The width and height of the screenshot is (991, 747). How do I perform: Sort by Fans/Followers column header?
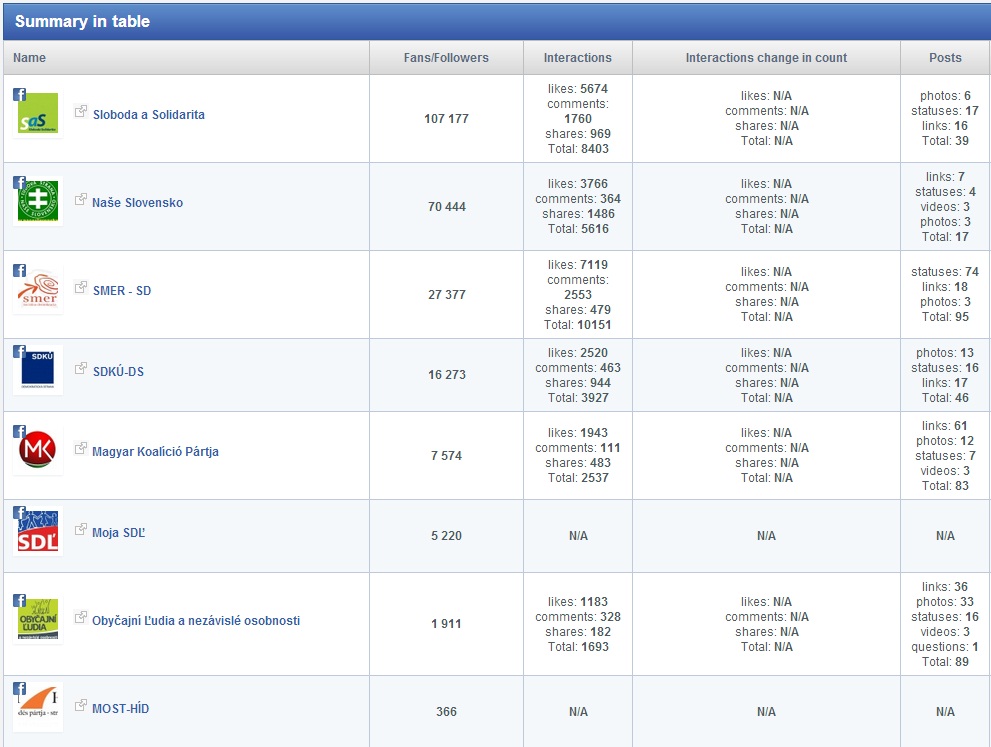pos(446,58)
